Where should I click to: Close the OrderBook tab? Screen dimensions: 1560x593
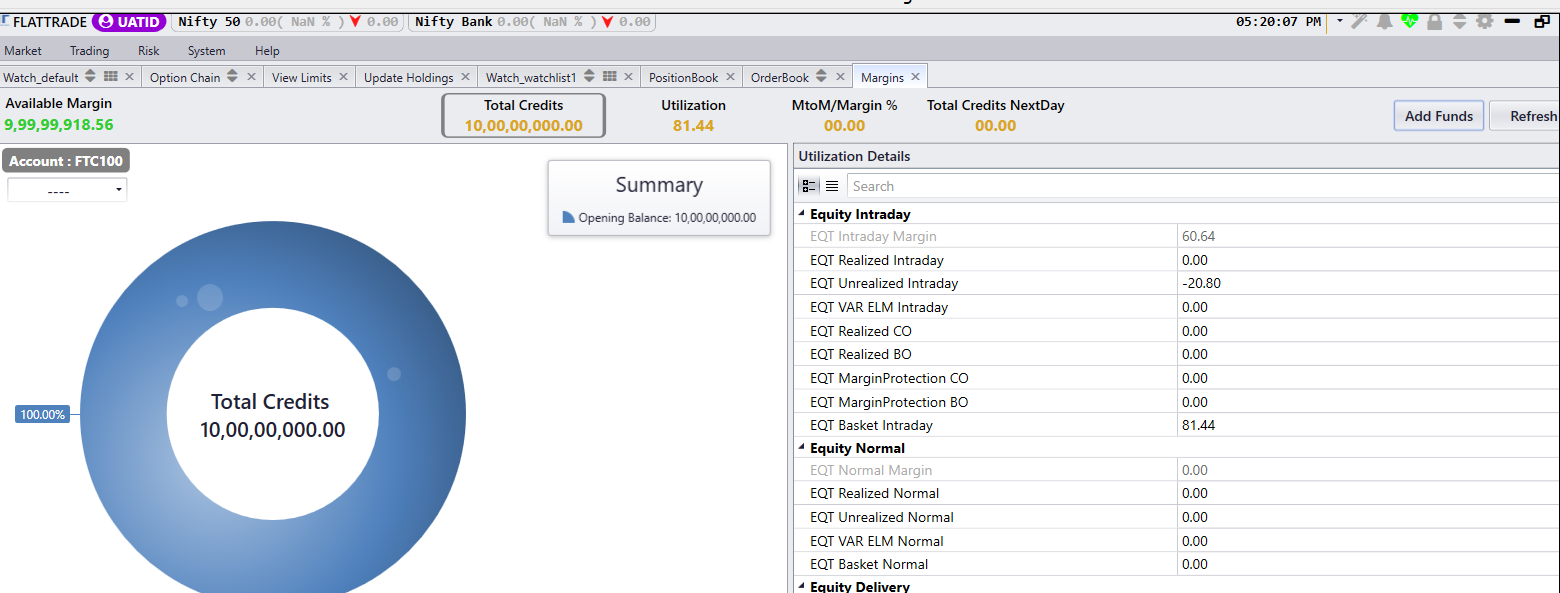[840, 76]
